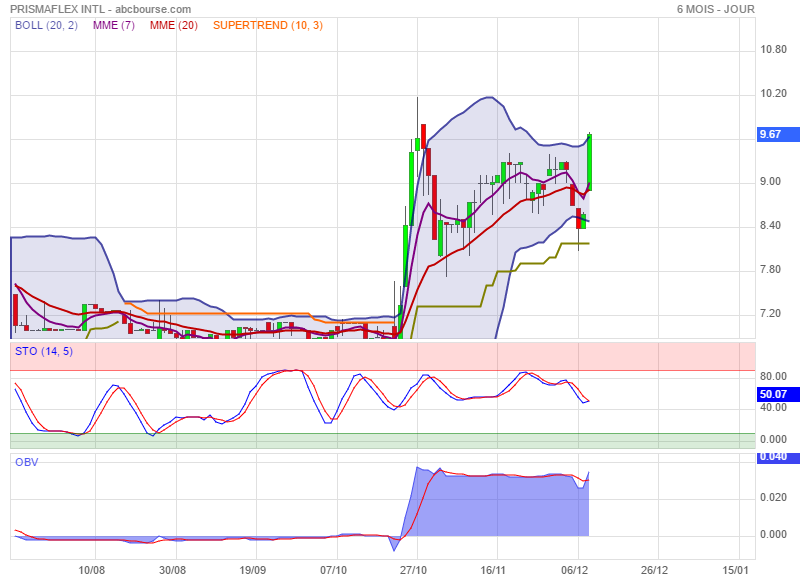Click the 7.20 price axis label
This screenshot has width=800, height=580.
[x=770, y=313]
